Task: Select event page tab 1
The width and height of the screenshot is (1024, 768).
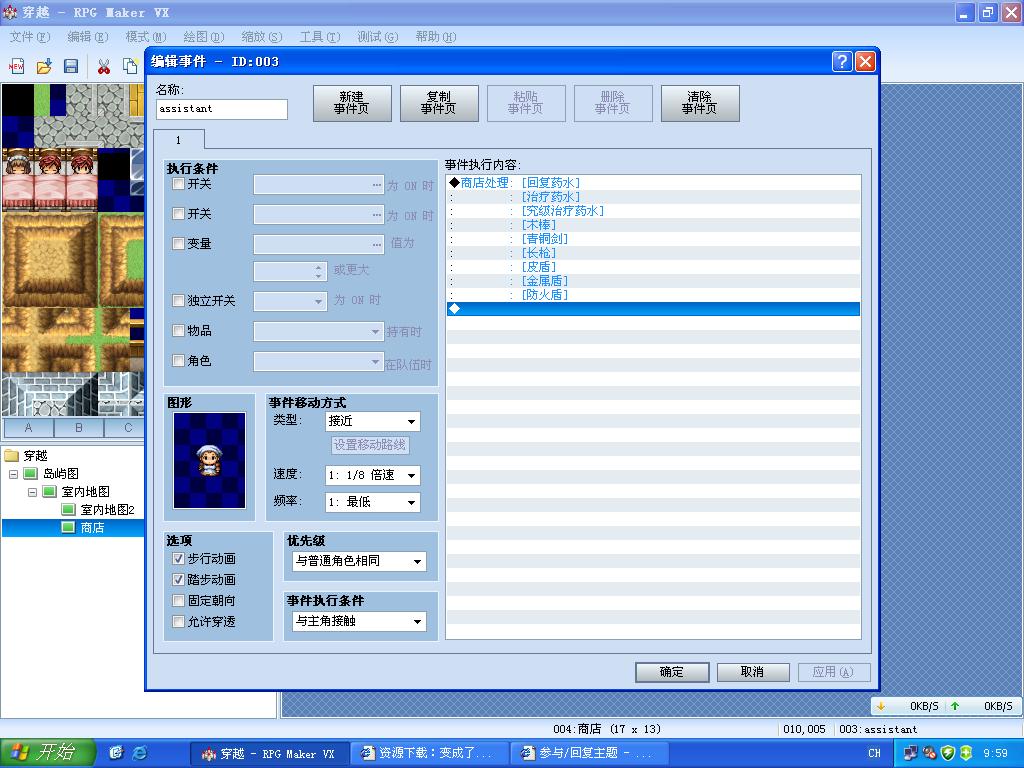Action: 178,140
